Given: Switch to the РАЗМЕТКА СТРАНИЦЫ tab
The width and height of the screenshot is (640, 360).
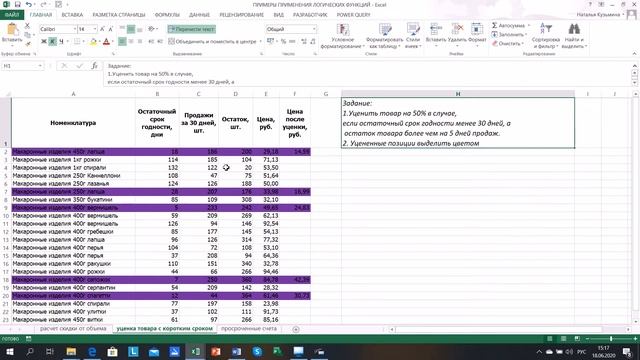Looking at the screenshot, I should (119, 15).
